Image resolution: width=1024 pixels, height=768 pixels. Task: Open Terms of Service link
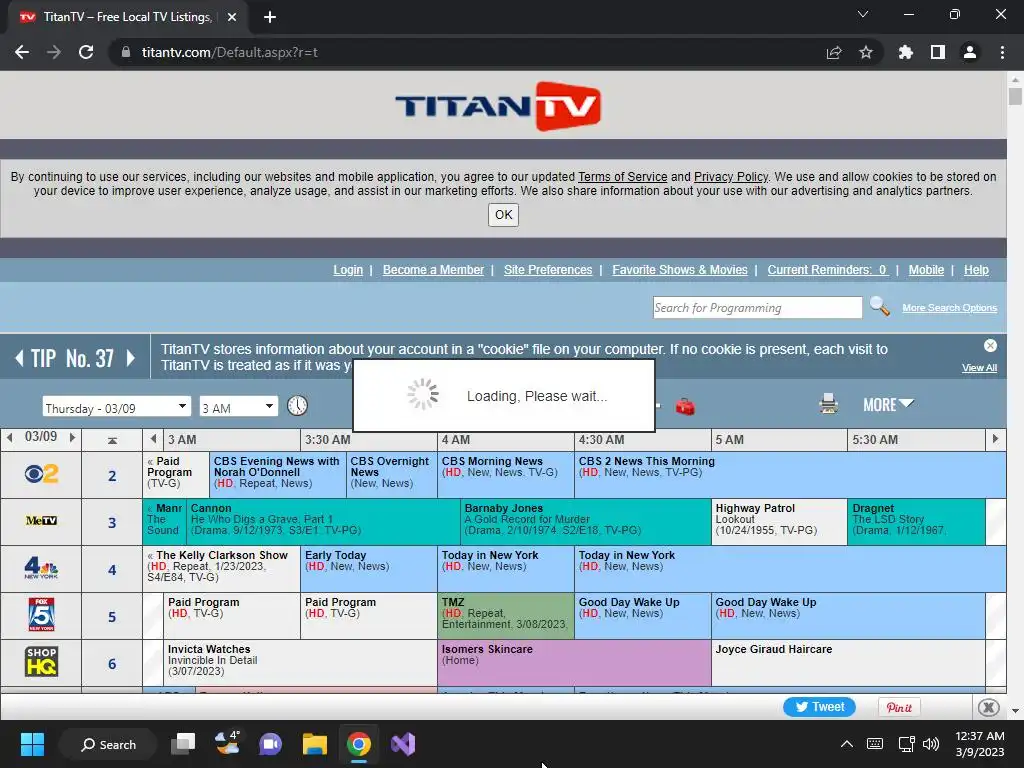pos(622,177)
